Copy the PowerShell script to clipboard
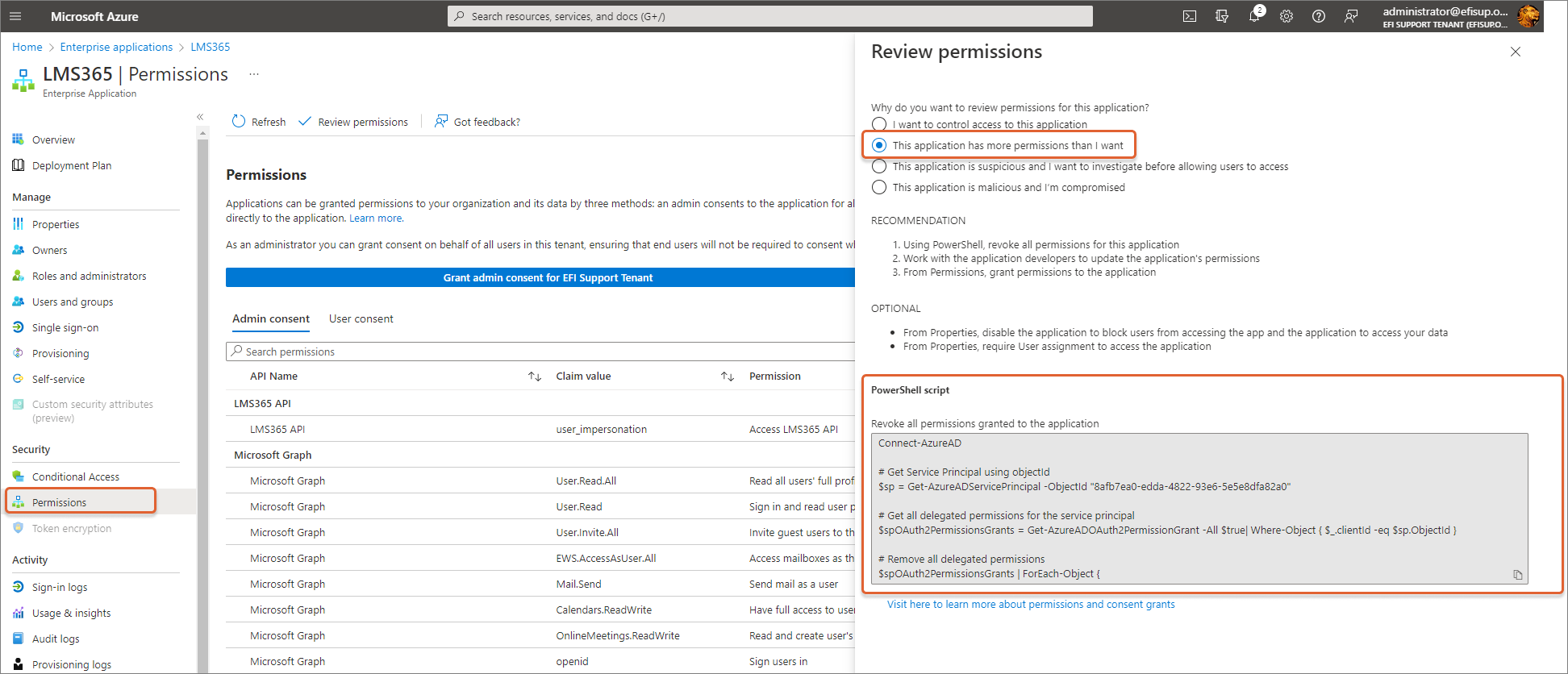This screenshot has height=674, width=1568. point(1517,575)
